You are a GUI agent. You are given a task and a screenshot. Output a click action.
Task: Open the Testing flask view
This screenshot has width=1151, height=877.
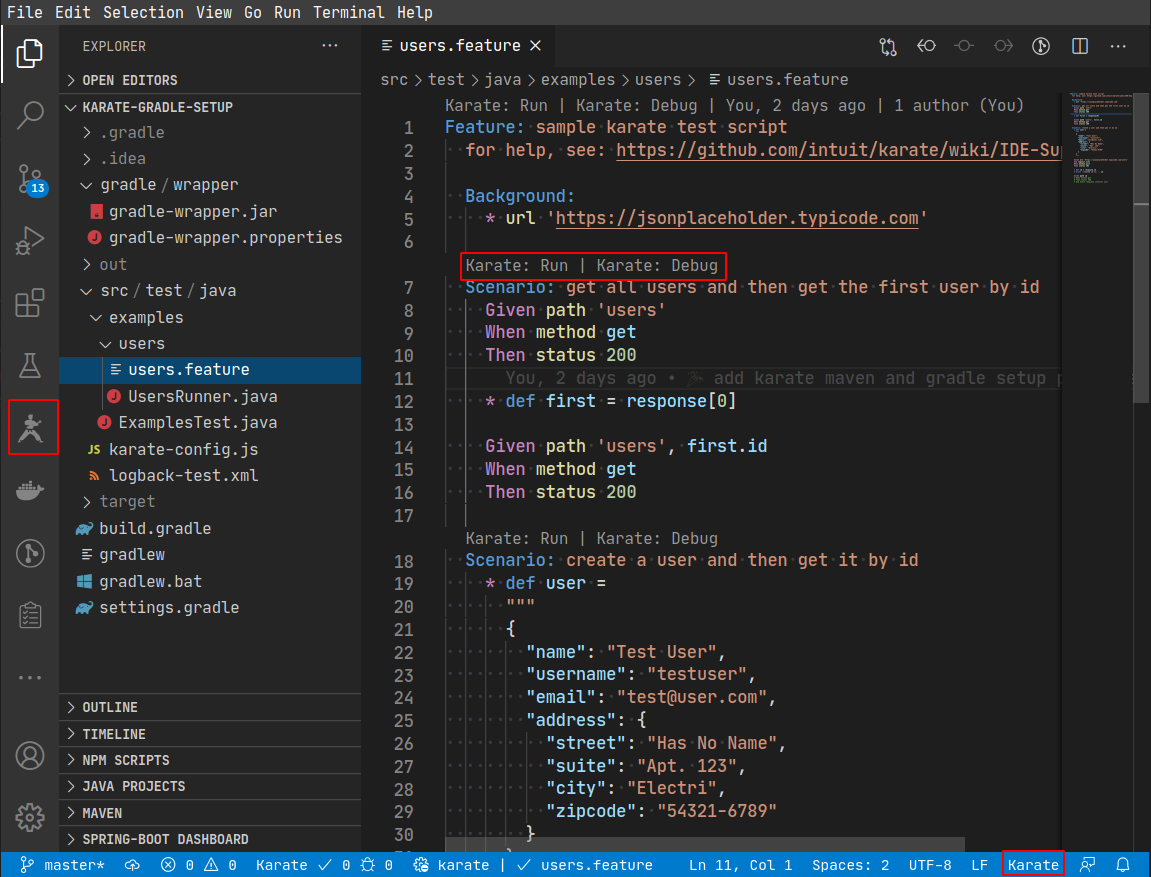click(30, 365)
